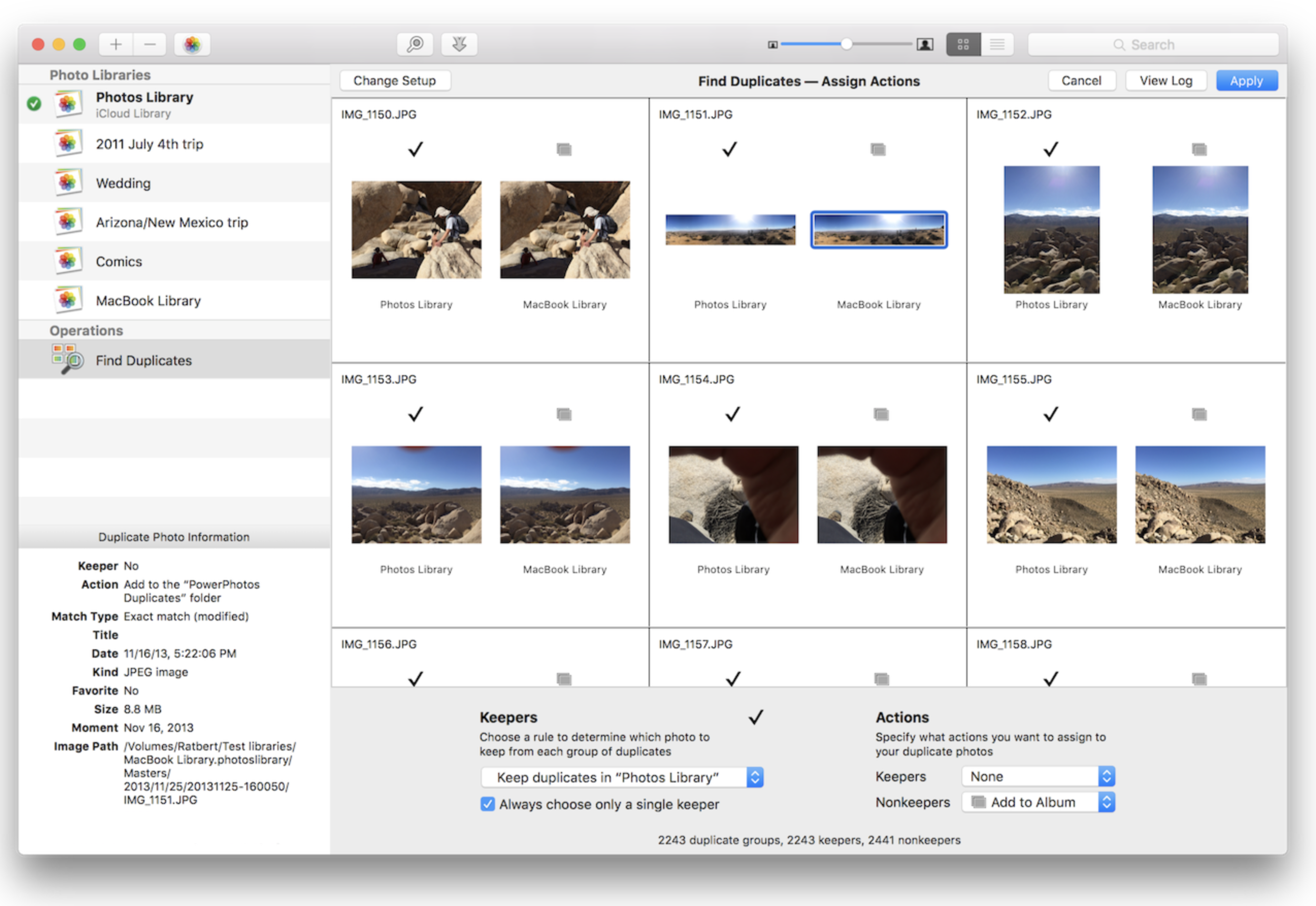
Task: Click the find duplicates magnifier toolbar icon
Action: tap(415, 44)
